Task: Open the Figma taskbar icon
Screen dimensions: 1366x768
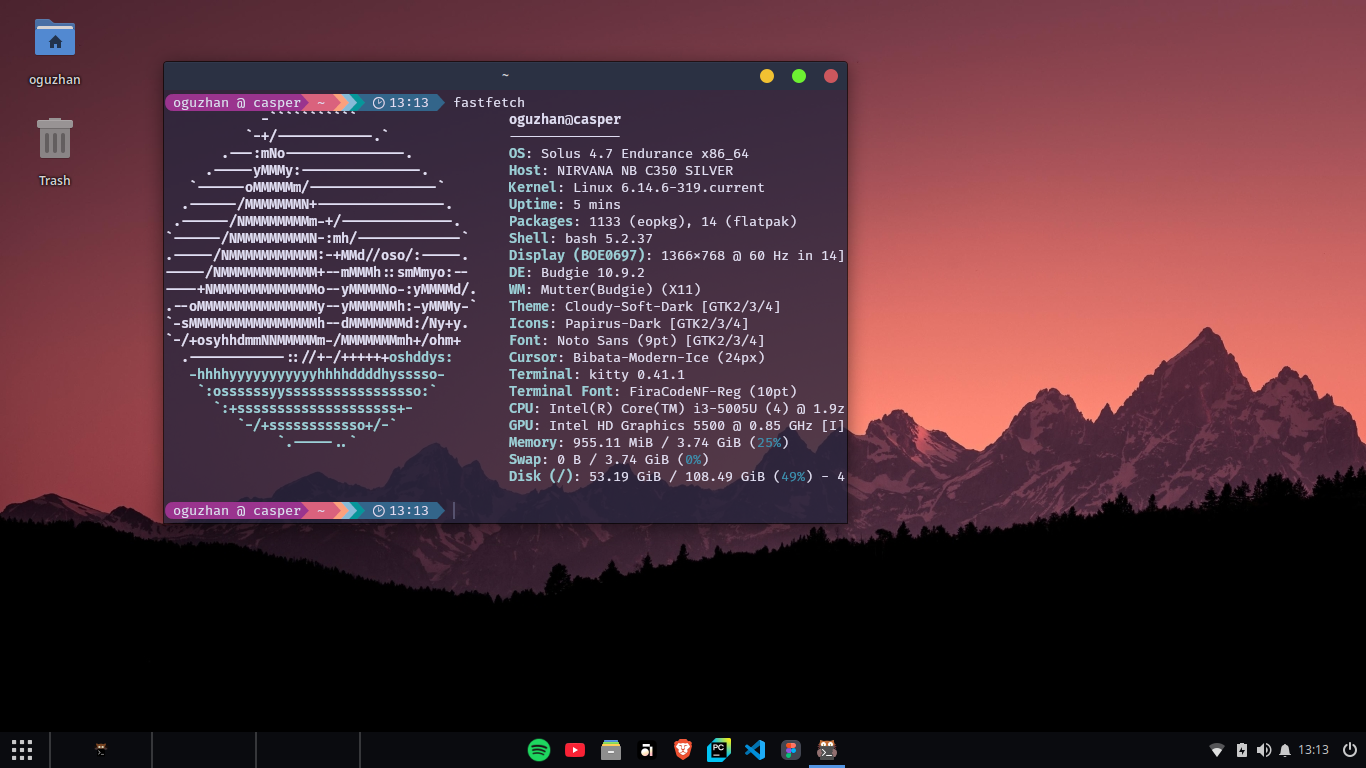Action: (791, 749)
